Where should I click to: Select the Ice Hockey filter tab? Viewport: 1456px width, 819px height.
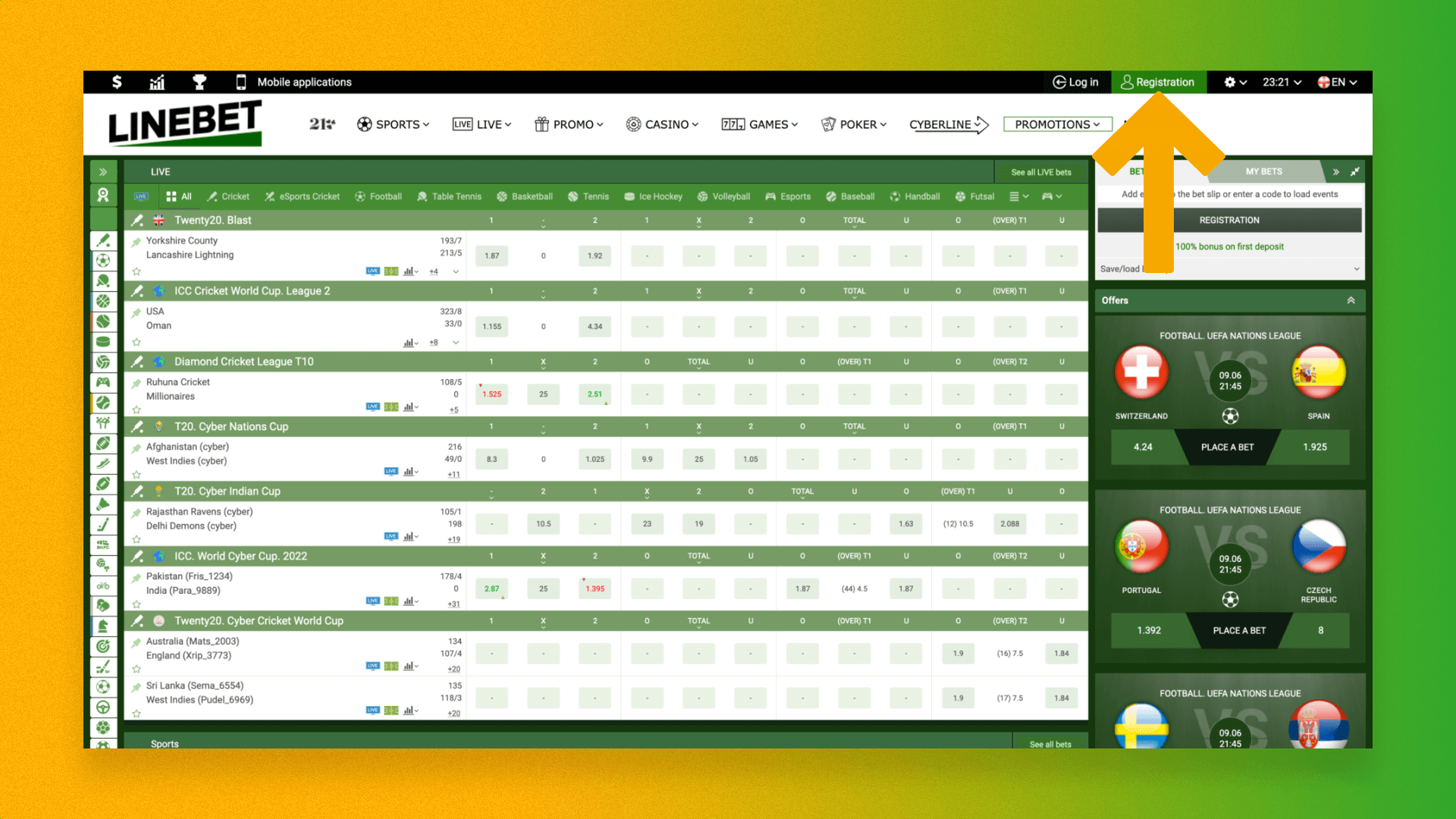653,196
